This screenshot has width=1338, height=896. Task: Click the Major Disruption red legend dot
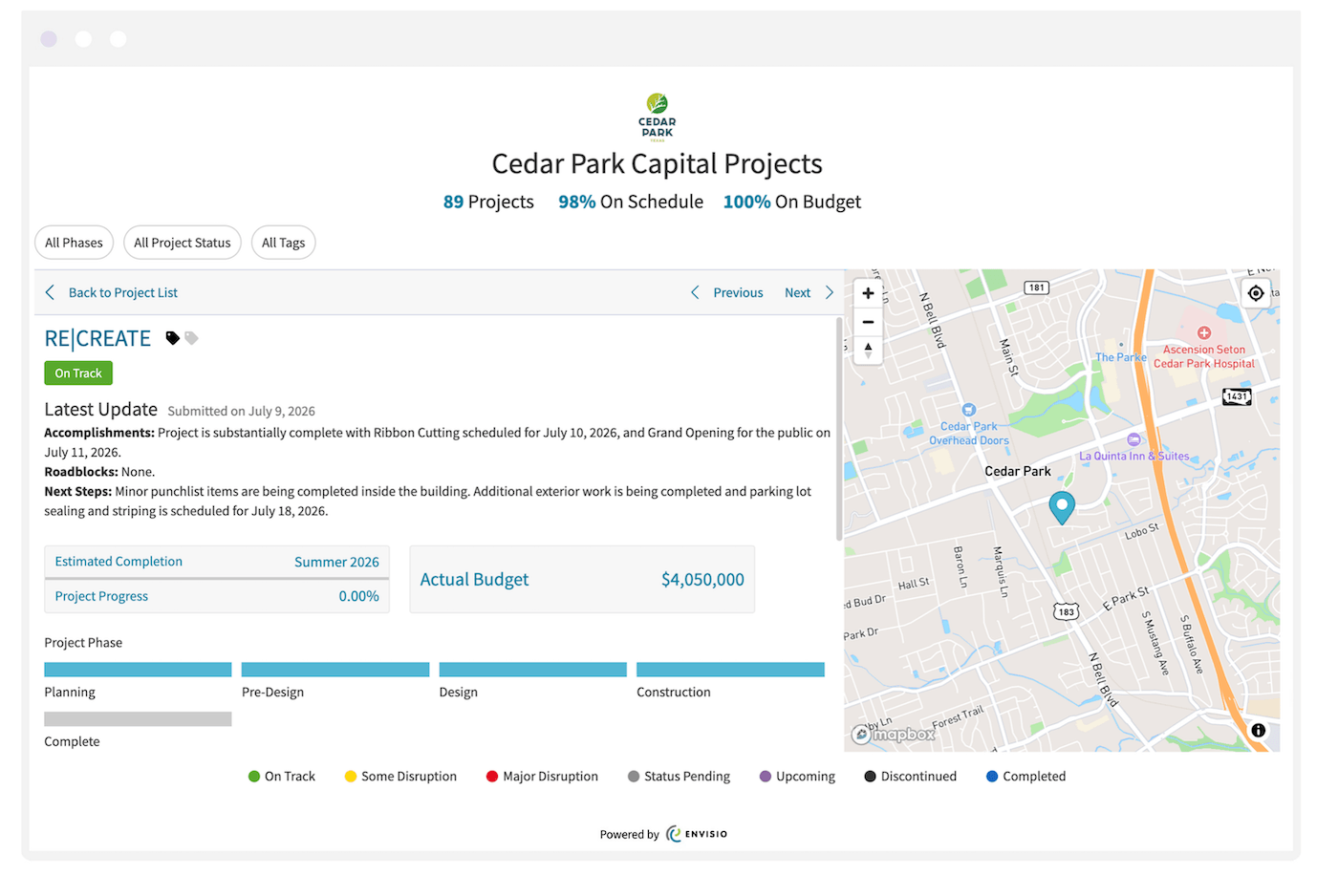492,777
